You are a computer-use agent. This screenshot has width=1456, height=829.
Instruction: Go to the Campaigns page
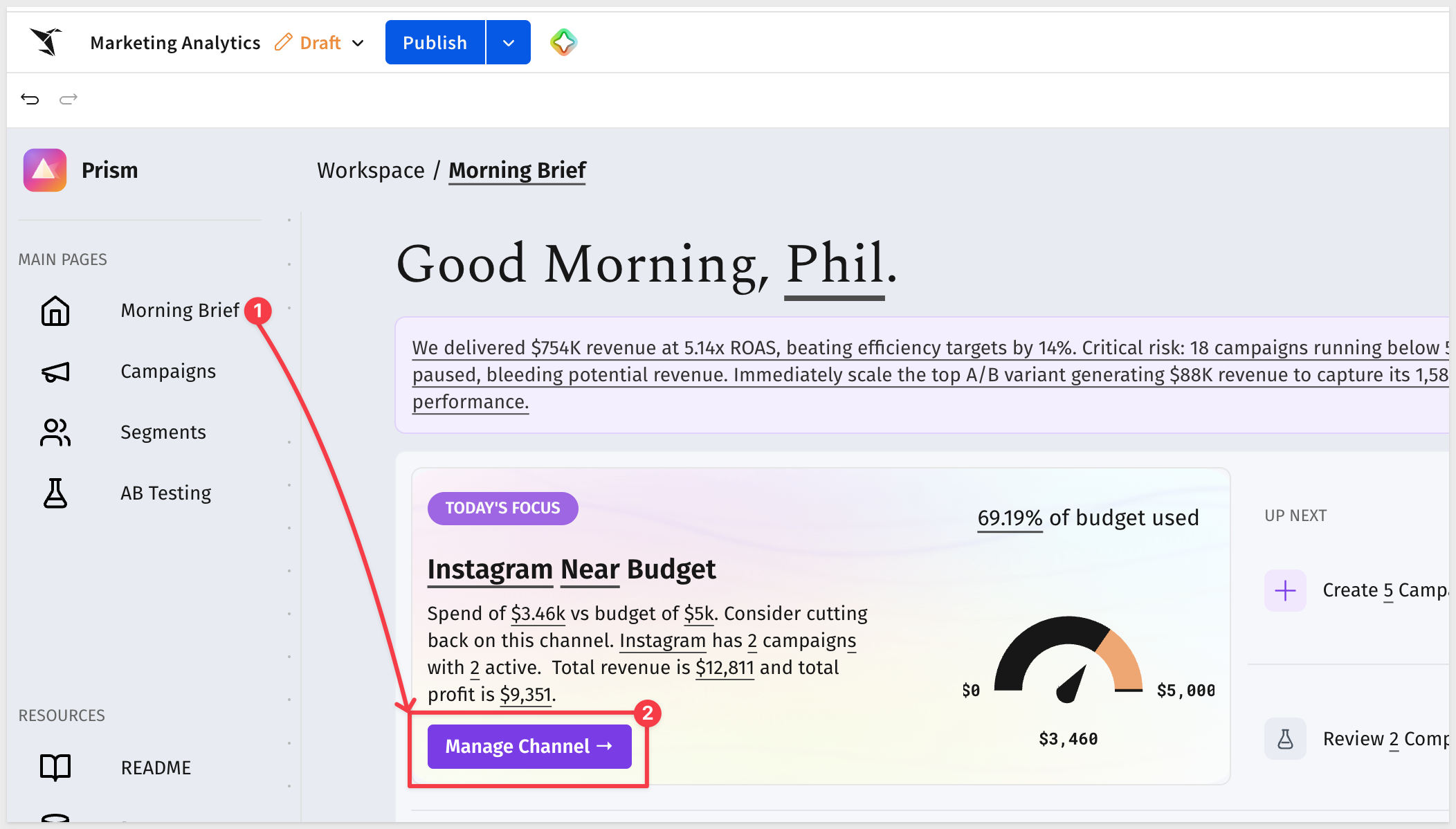168,372
